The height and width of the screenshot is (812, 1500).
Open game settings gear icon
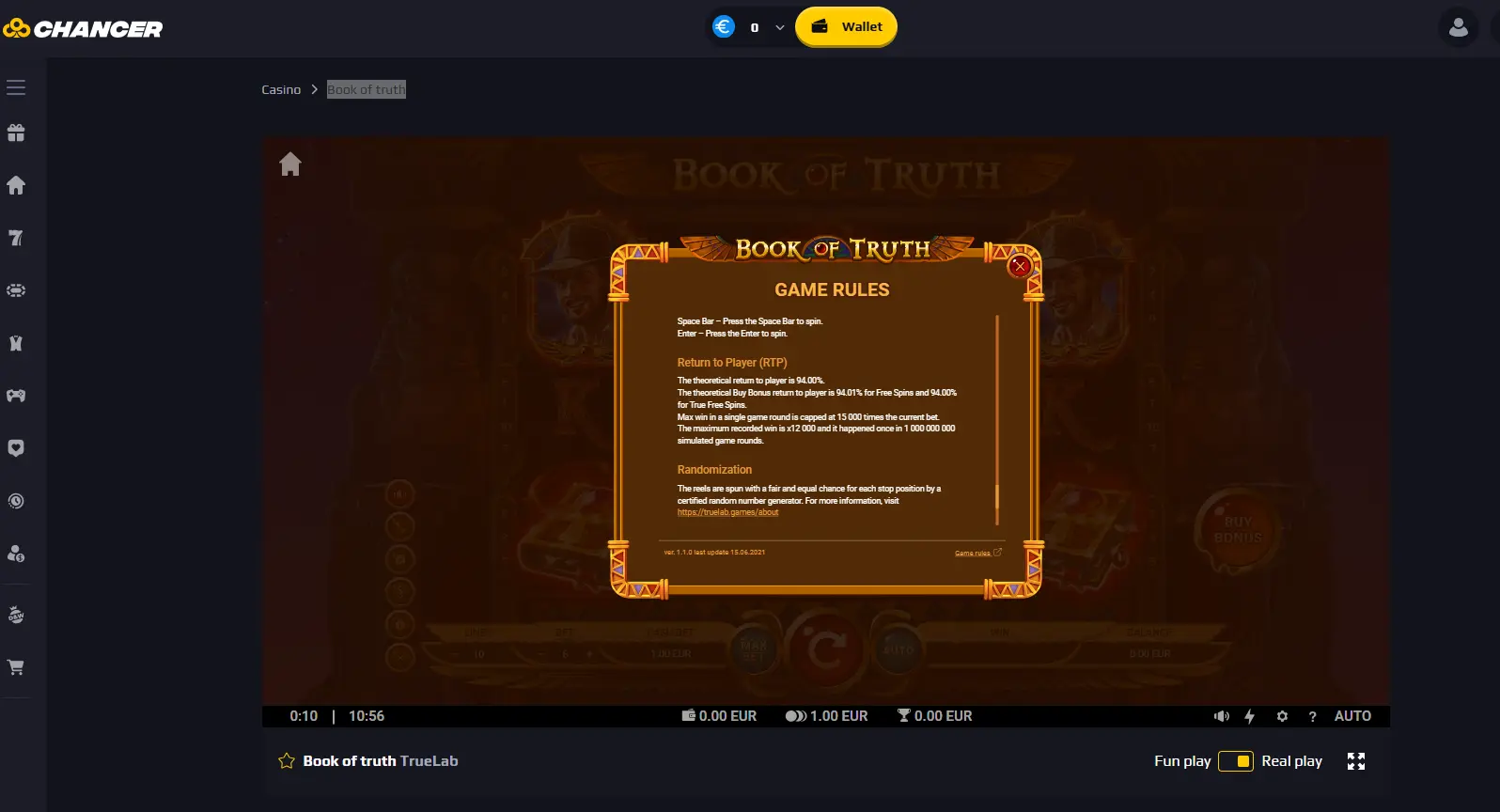[x=1282, y=716]
